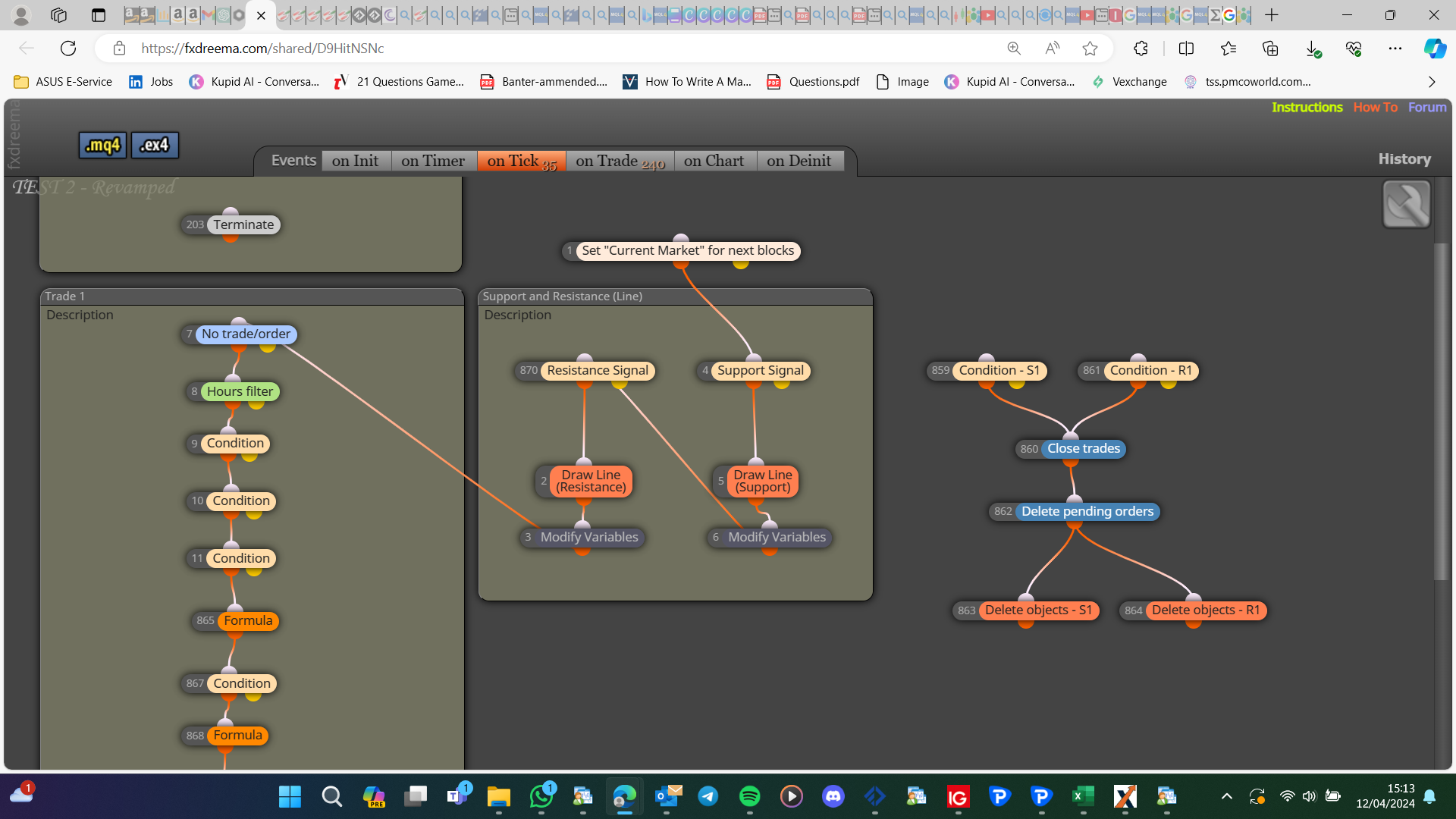Open browser settings and more menu

pyautogui.click(x=1395, y=49)
